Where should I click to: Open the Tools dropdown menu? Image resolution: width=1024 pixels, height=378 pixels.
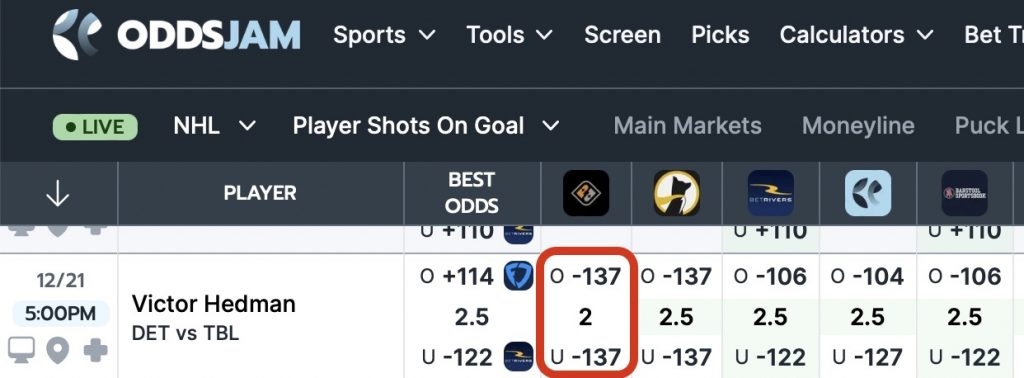tap(509, 35)
